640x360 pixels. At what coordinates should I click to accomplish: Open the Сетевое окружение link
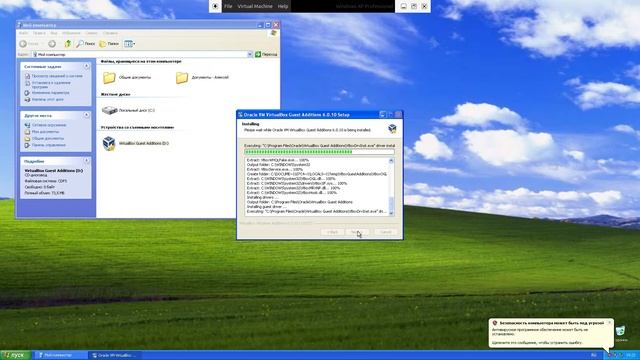click(49, 125)
